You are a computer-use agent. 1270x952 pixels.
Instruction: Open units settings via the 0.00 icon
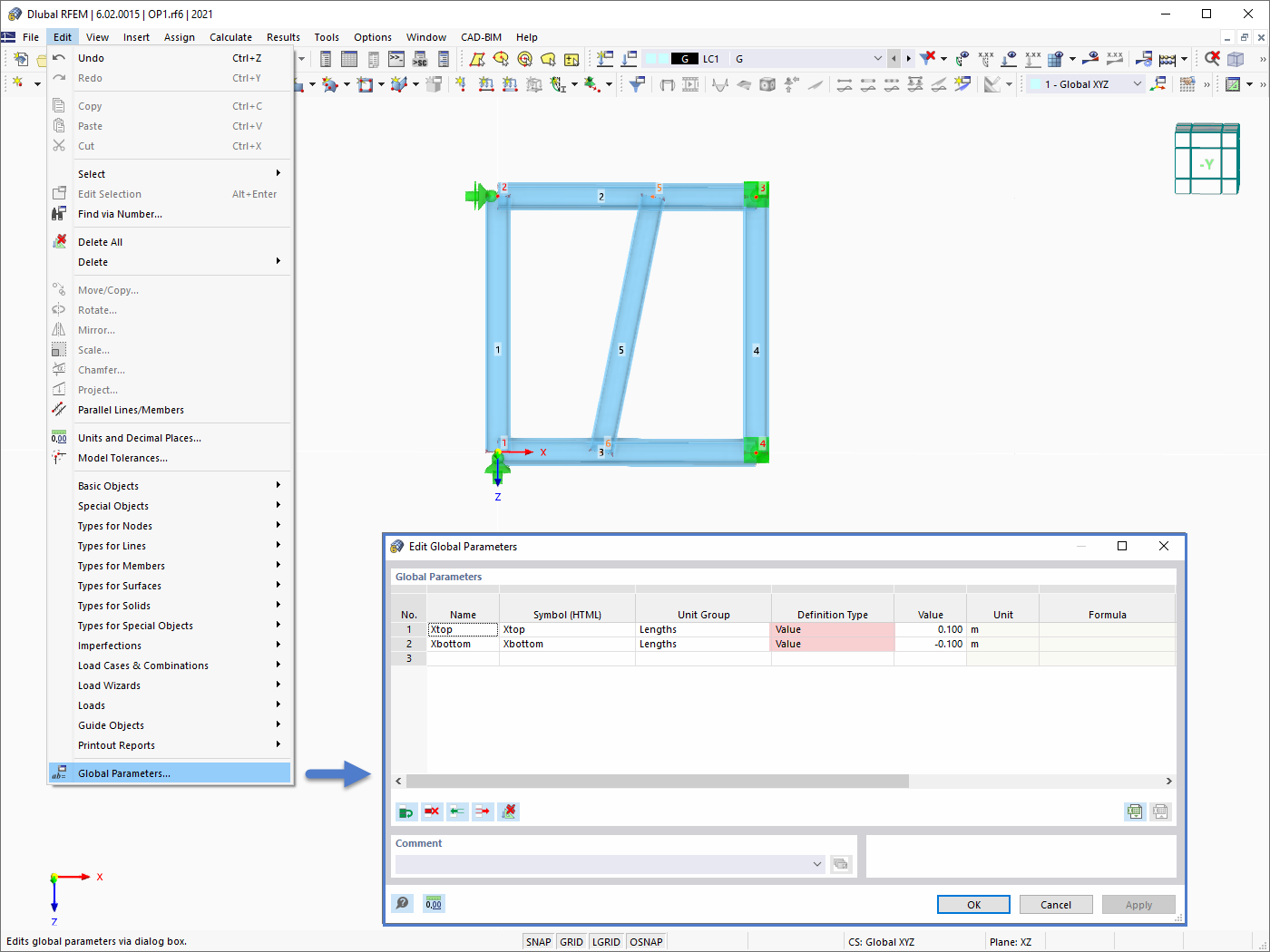click(x=433, y=903)
